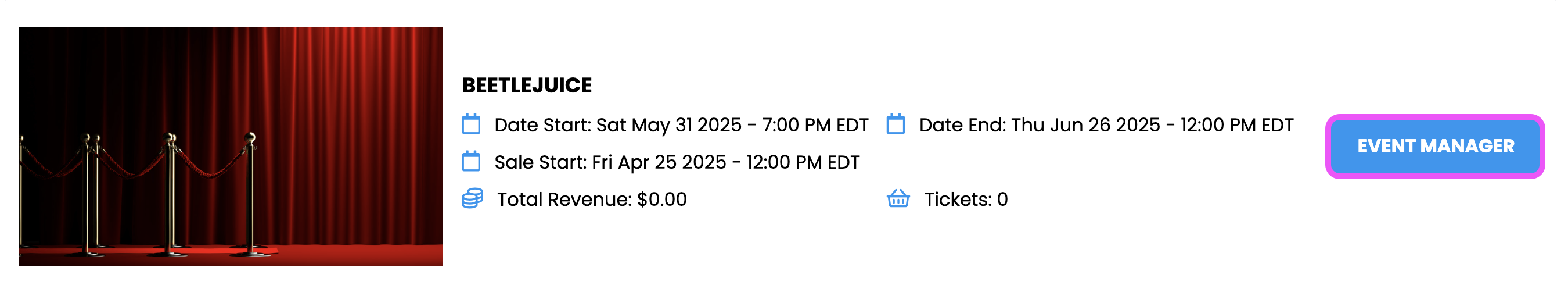This screenshot has height=292, width=1568.
Task: Select the "Thu Jun 26 2025" end date
Action: click(1085, 125)
